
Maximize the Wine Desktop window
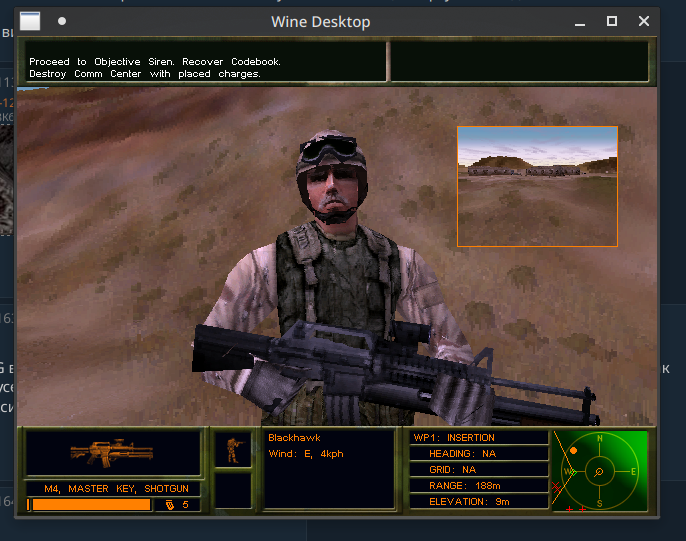tap(612, 21)
